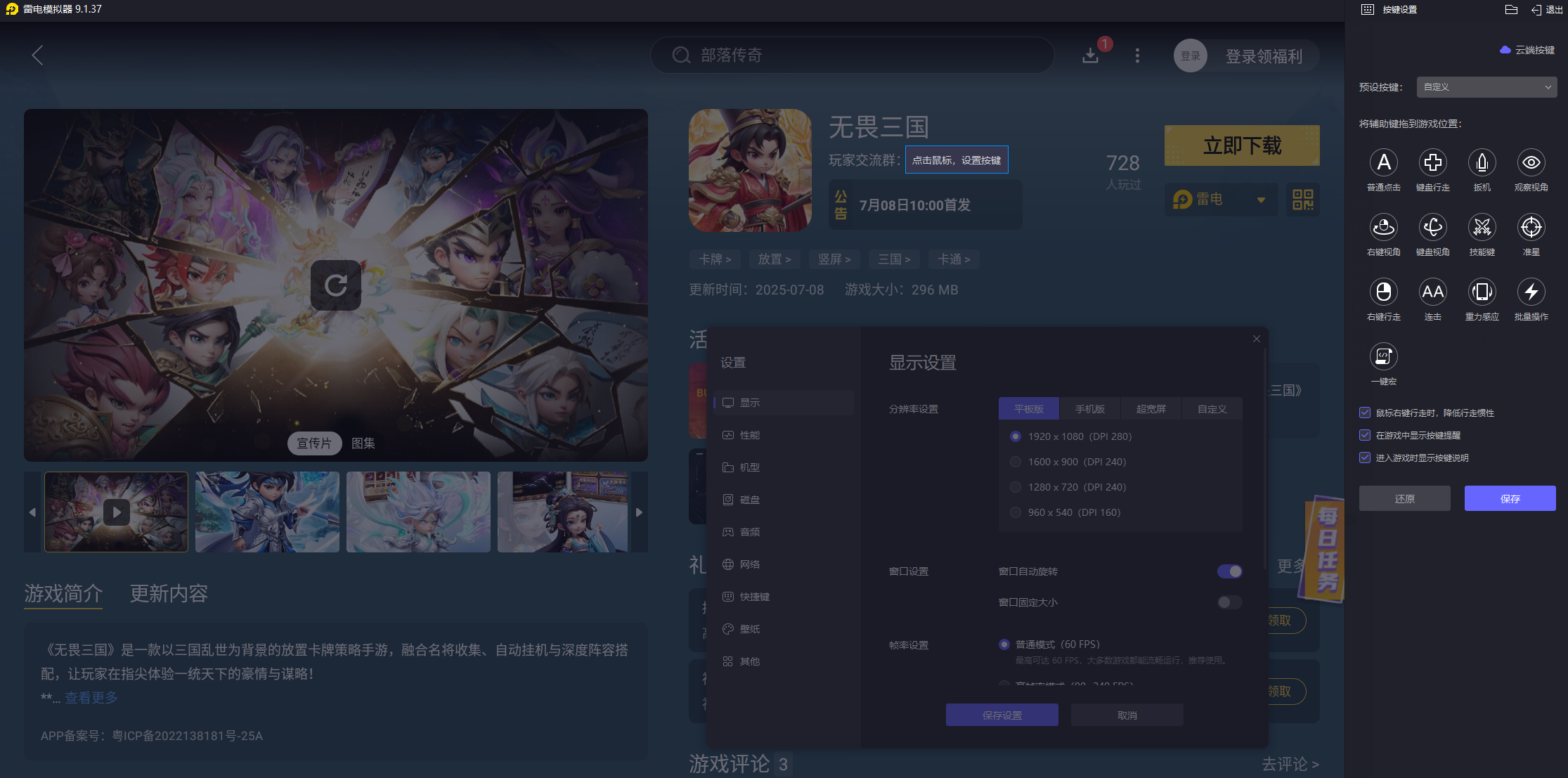Switch to 图集 gallery tab

click(x=363, y=443)
